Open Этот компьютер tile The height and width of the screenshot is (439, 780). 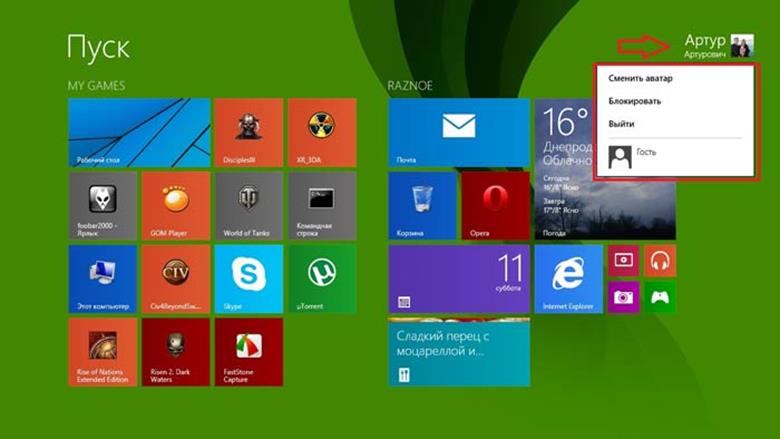(102, 279)
